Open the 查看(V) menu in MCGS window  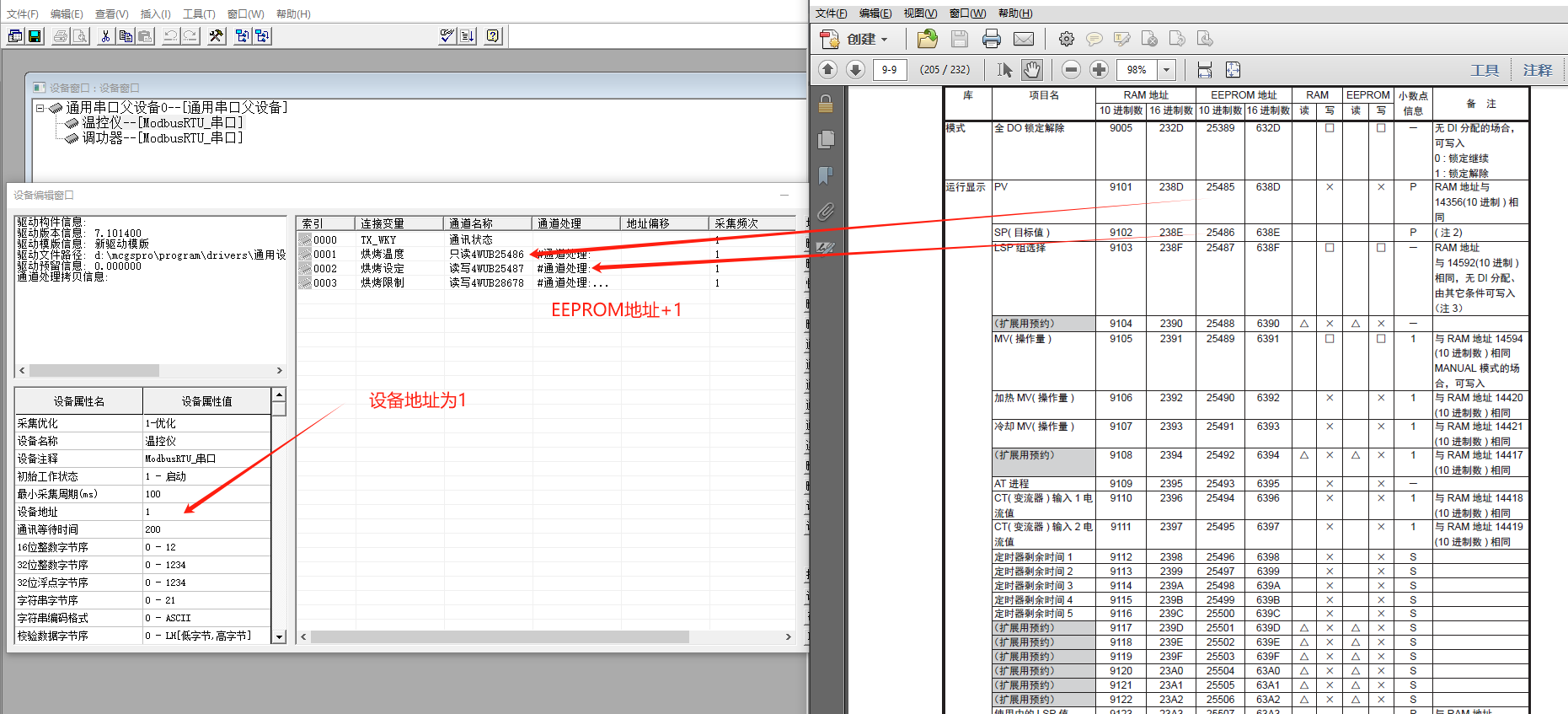(x=112, y=13)
